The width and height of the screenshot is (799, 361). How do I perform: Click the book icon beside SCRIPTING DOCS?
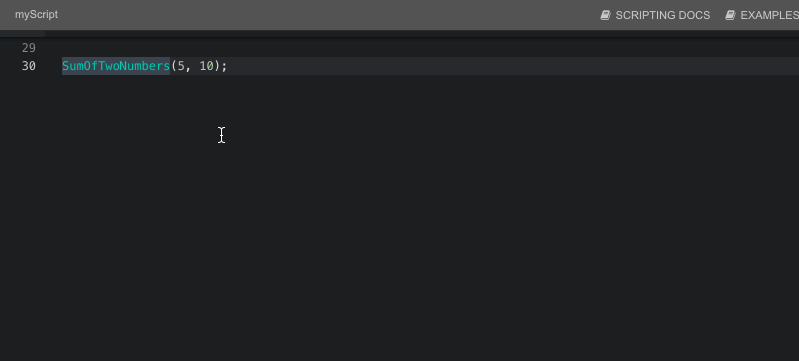605,15
